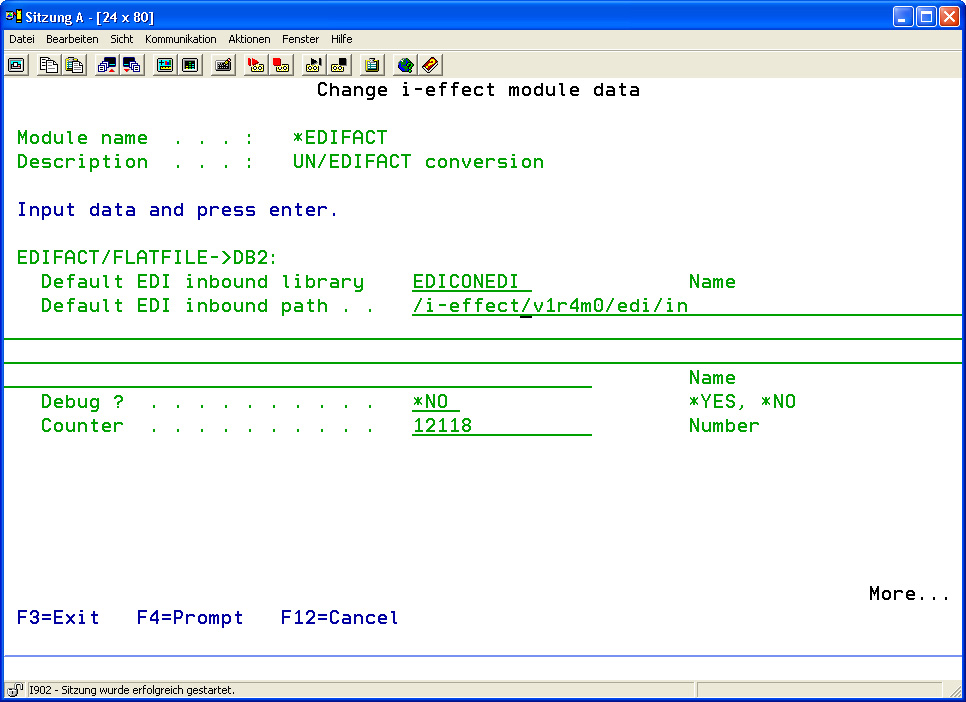Viewport: 966px width, 702px height.
Task: Click the Receive File from Host icon
Action: pos(132,65)
